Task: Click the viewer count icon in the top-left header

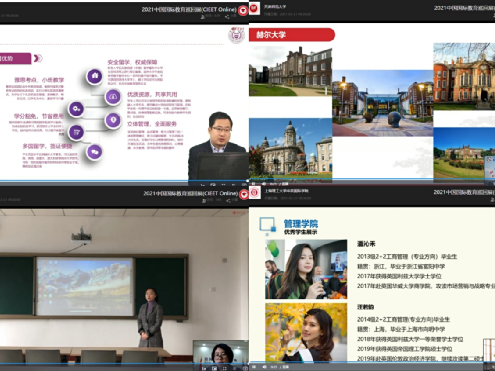Action: tap(202, 17)
